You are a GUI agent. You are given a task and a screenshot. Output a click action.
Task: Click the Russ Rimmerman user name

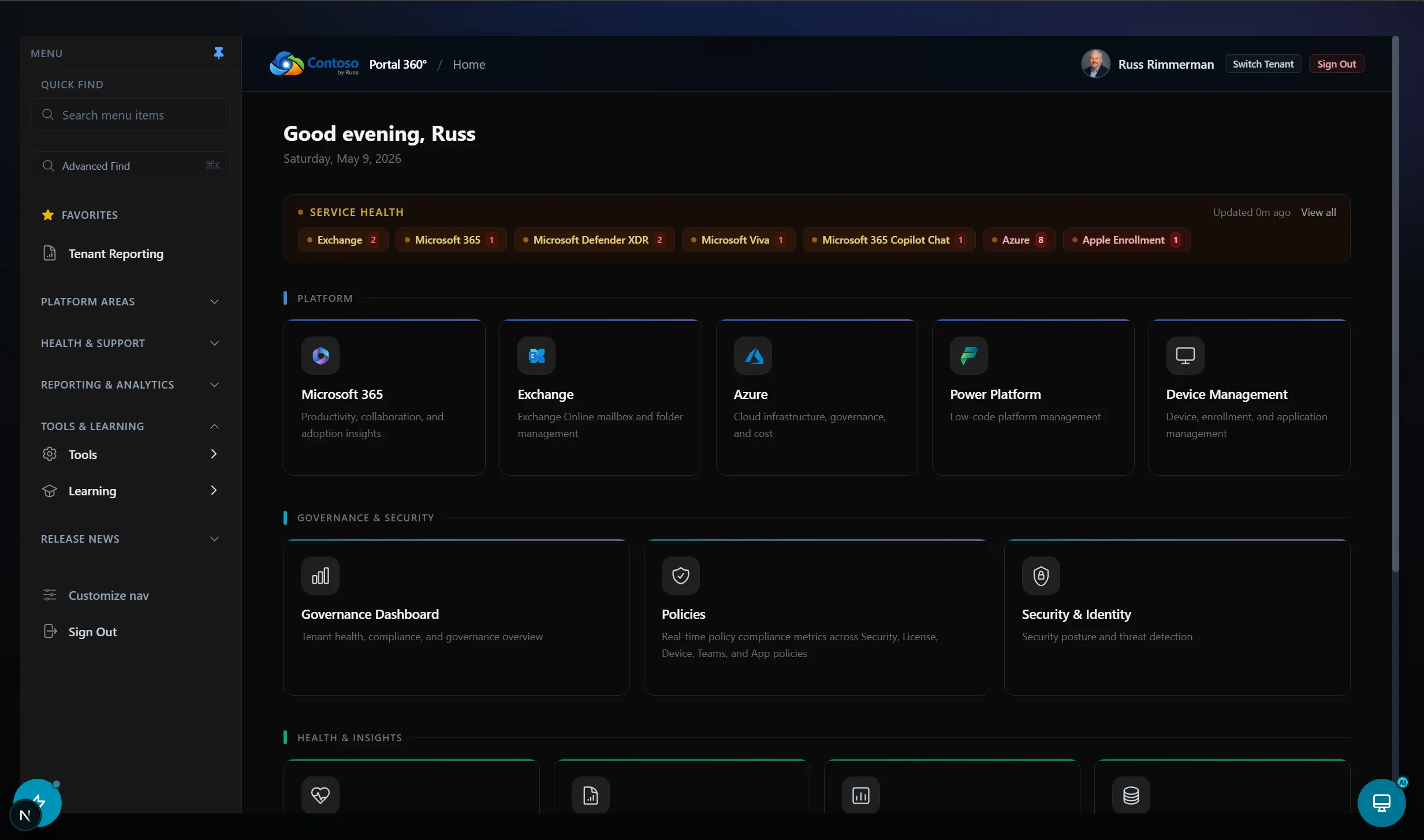(1166, 64)
